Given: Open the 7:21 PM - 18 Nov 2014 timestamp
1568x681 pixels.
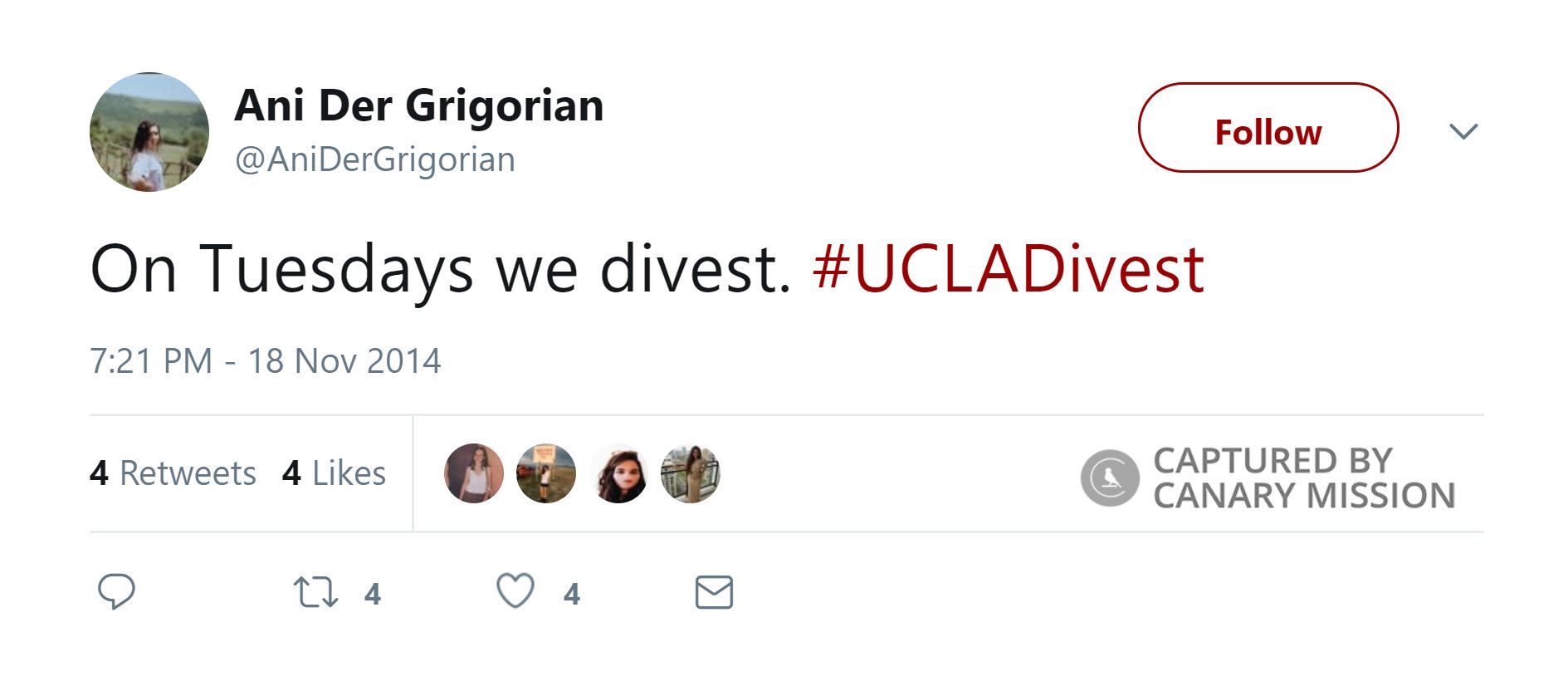Looking at the screenshot, I should (x=265, y=361).
